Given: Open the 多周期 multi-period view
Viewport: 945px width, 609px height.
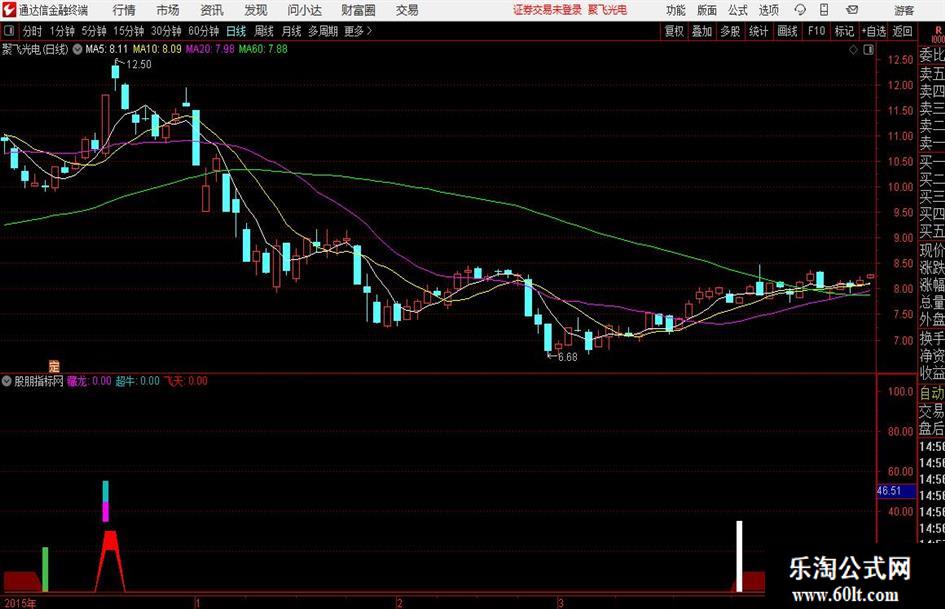Looking at the screenshot, I should (322, 31).
